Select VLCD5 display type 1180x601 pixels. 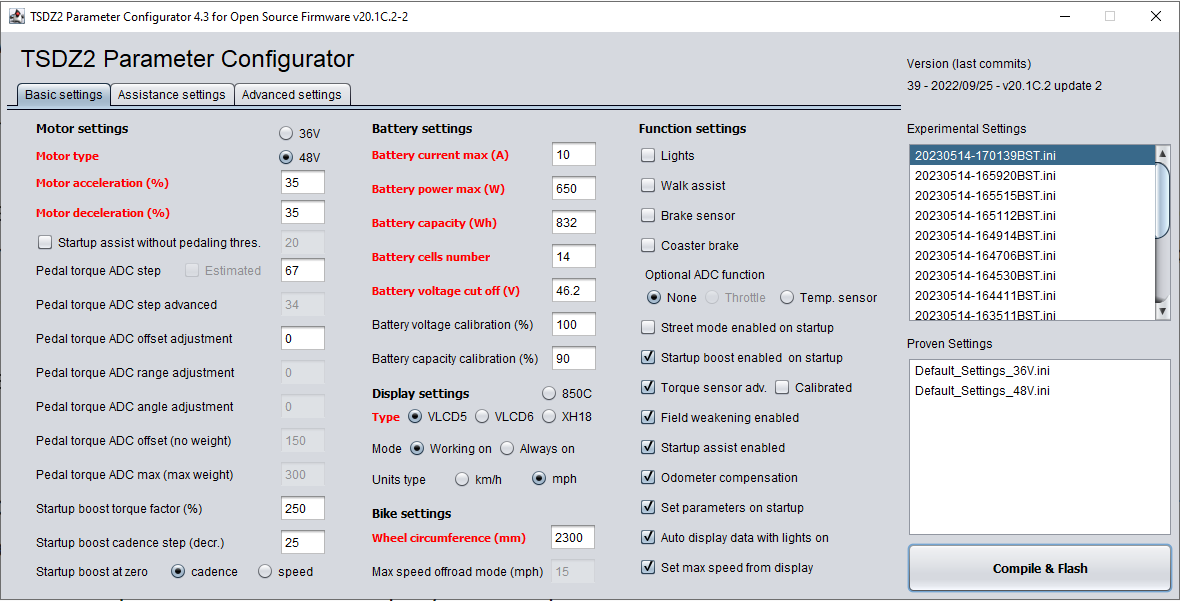415,416
